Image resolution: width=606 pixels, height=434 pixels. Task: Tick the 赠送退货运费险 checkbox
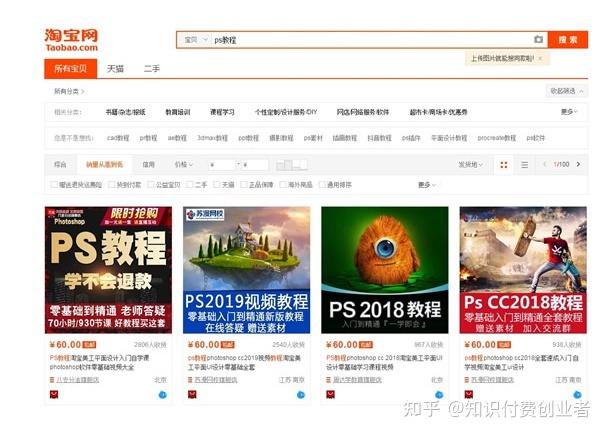(x=54, y=184)
